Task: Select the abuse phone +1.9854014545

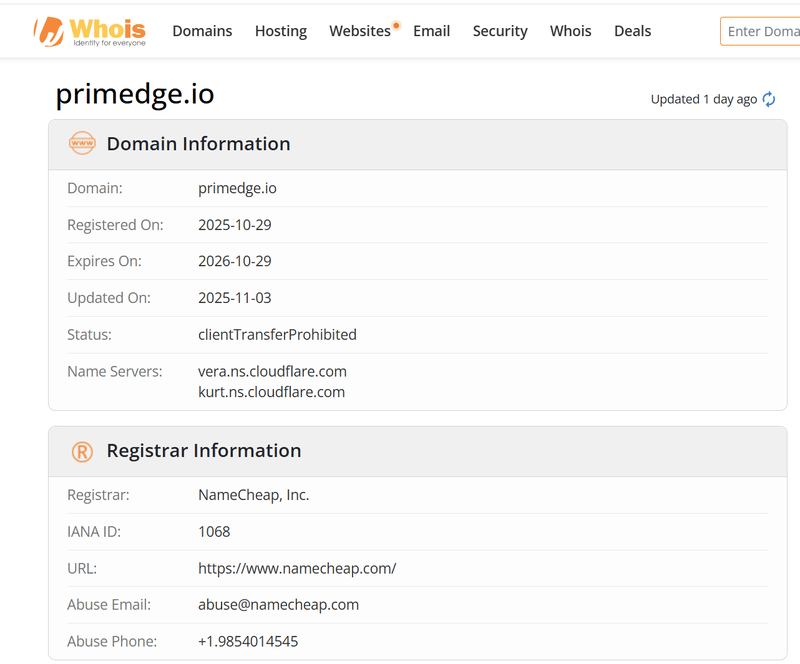Action: pyautogui.click(x=248, y=642)
